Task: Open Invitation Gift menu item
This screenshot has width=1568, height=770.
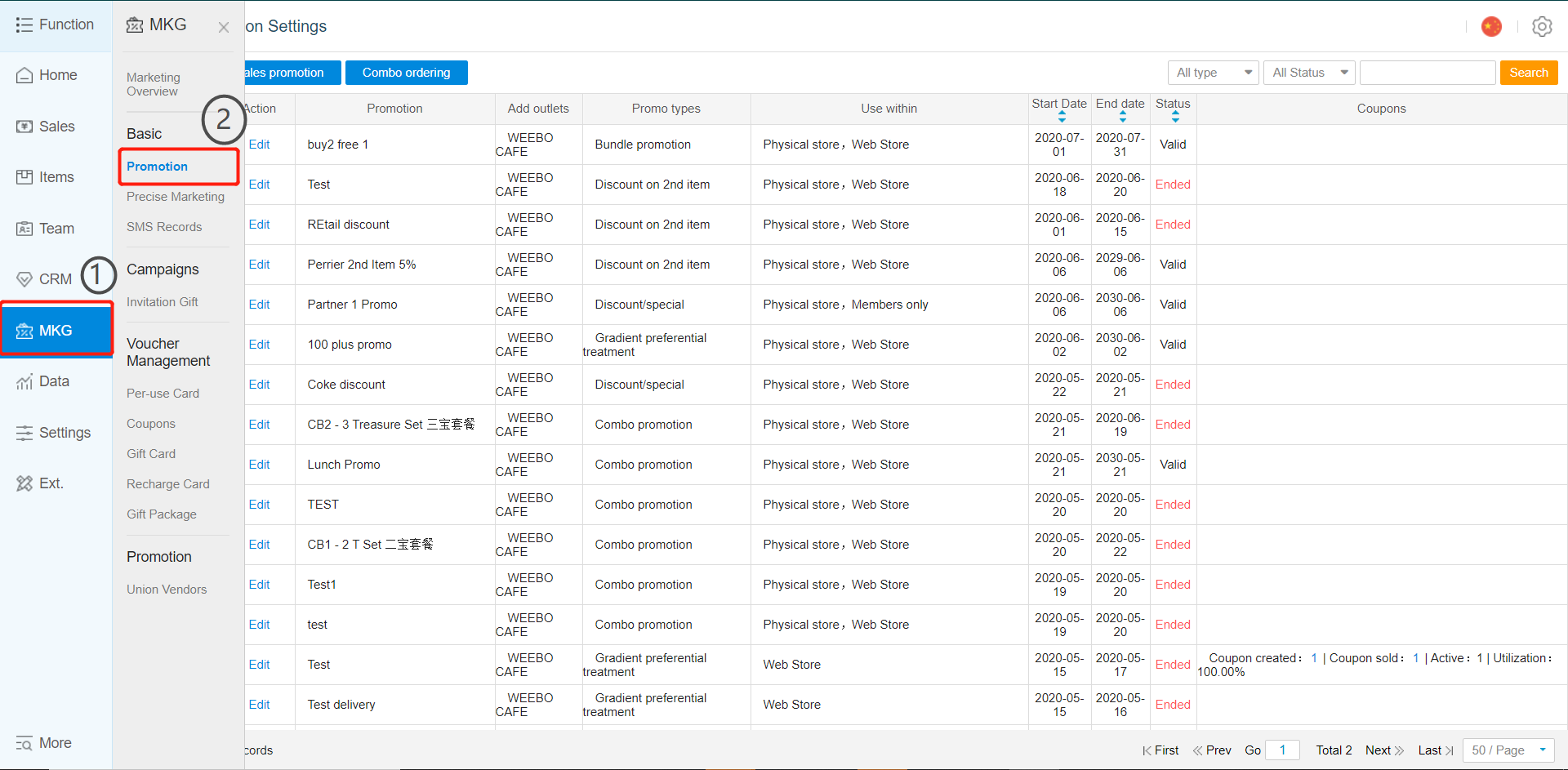Action: 163,302
